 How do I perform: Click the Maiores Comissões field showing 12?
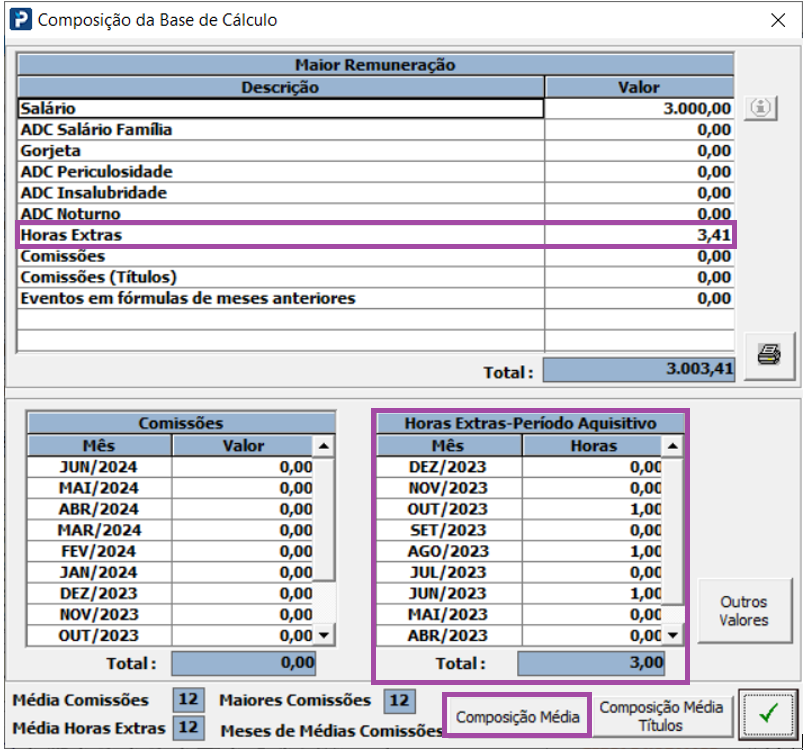tap(399, 700)
